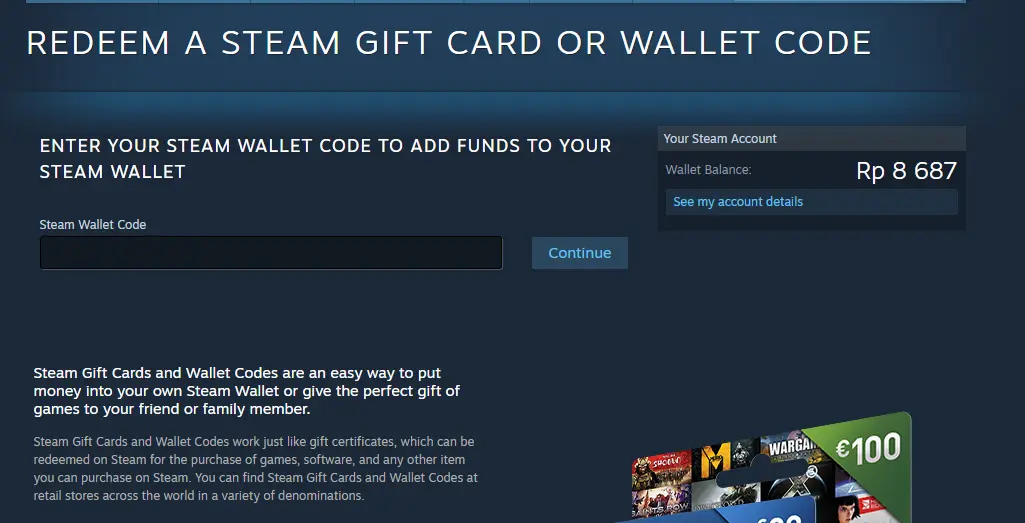Click the Steam Wallet Code input field
This screenshot has height=523, width=1025.
[x=271, y=253]
